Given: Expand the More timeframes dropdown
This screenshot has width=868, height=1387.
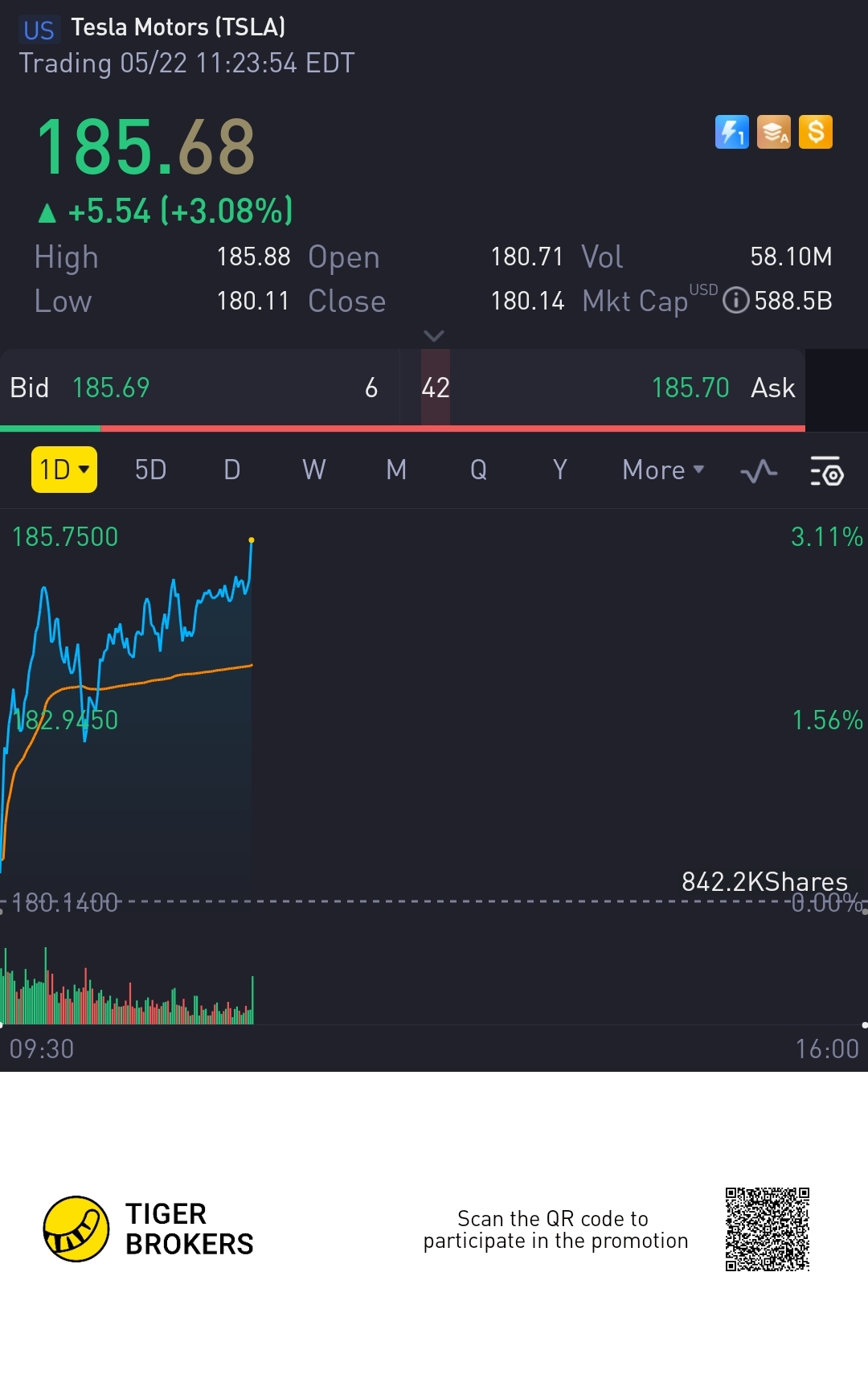Looking at the screenshot, I should click(x=663, y=470).
